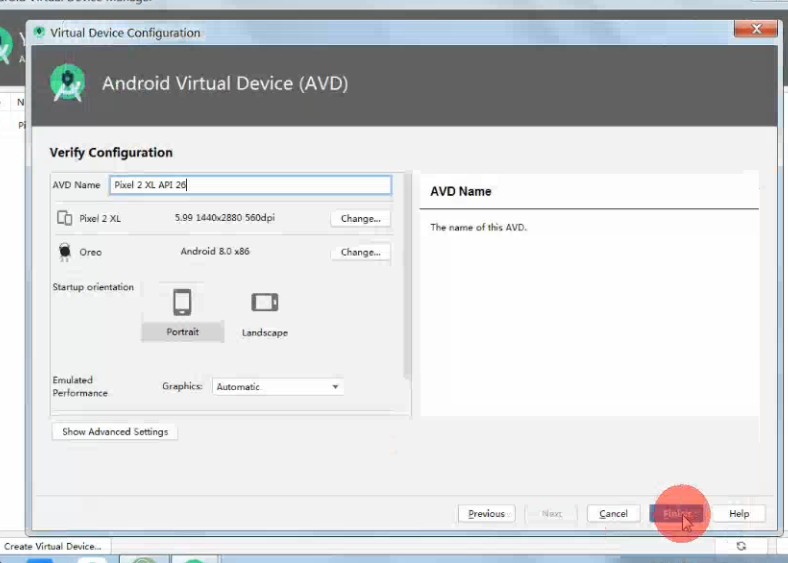Click the 'Emulated Performance' label
788x563 pixels.
[x=80, y=387]
